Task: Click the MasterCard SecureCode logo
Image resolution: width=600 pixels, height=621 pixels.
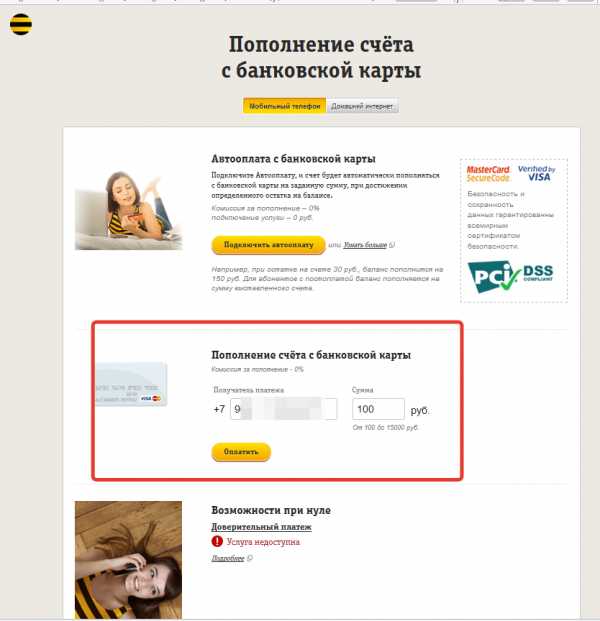Action: point(488,174)
